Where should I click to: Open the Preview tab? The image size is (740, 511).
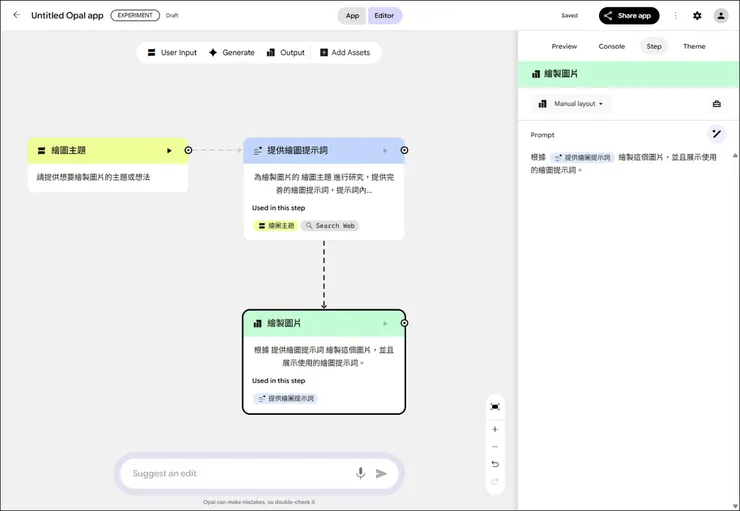(564, 46)
